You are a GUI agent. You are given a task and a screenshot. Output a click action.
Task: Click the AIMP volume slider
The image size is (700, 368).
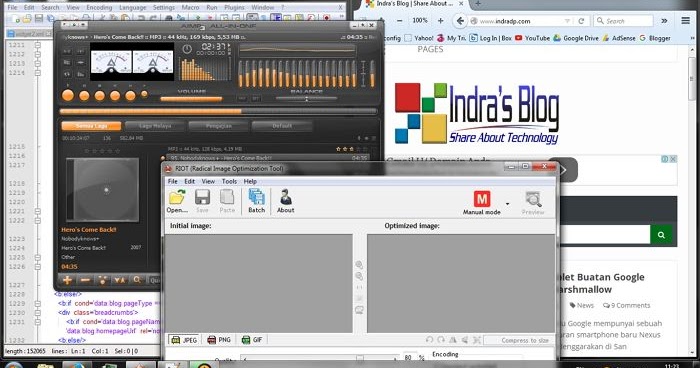pos(191,99)
